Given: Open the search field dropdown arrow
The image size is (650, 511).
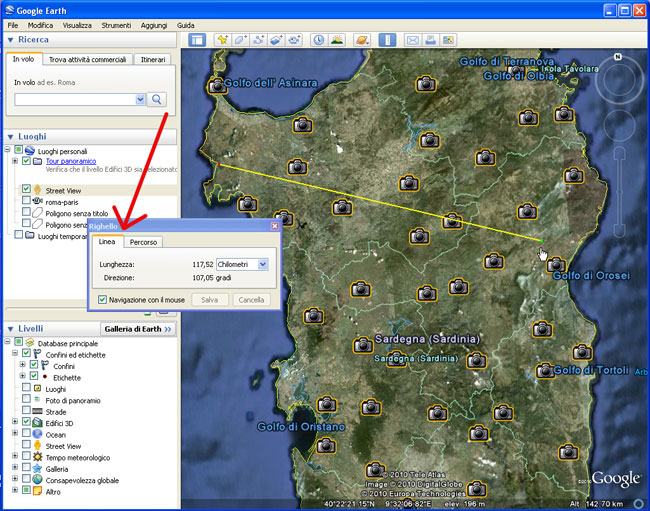Looking at the screenshot, I should [140, 99].
